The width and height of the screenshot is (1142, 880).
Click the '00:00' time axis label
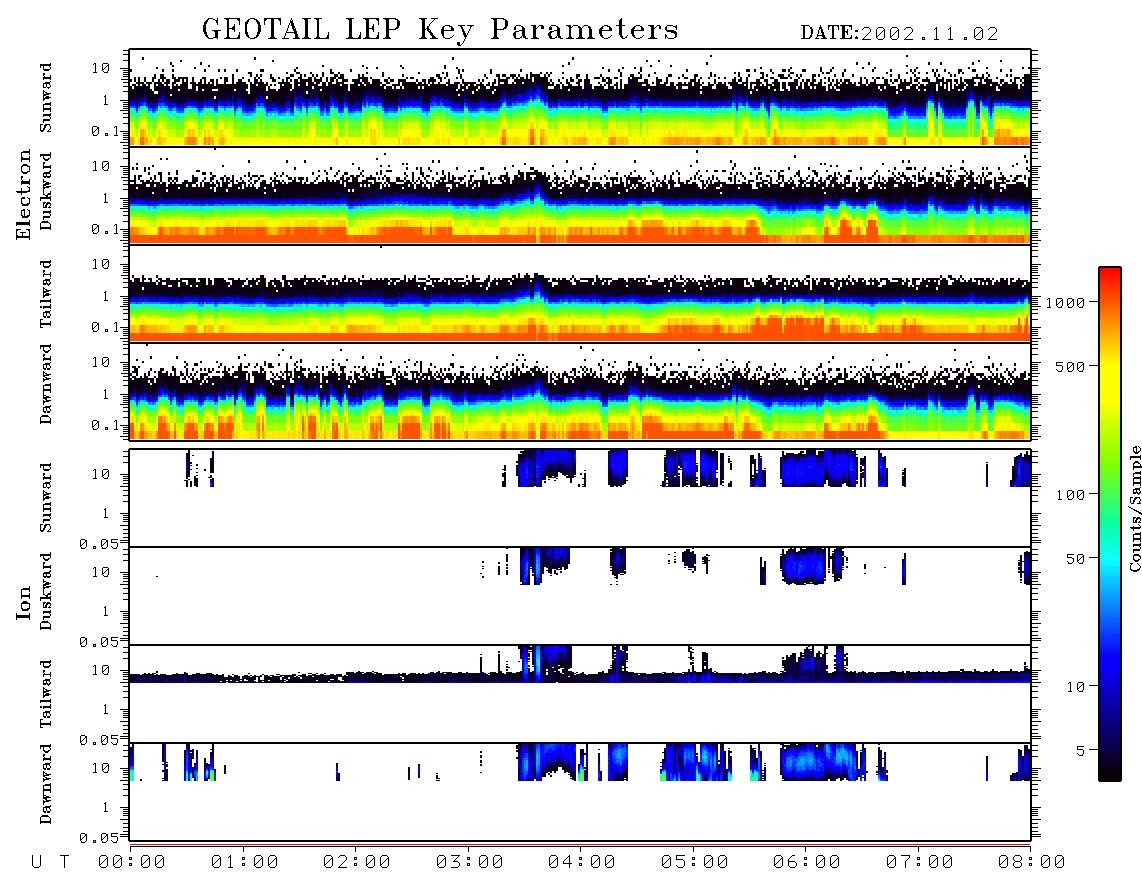pyautogui.click(x=132, y=863)
